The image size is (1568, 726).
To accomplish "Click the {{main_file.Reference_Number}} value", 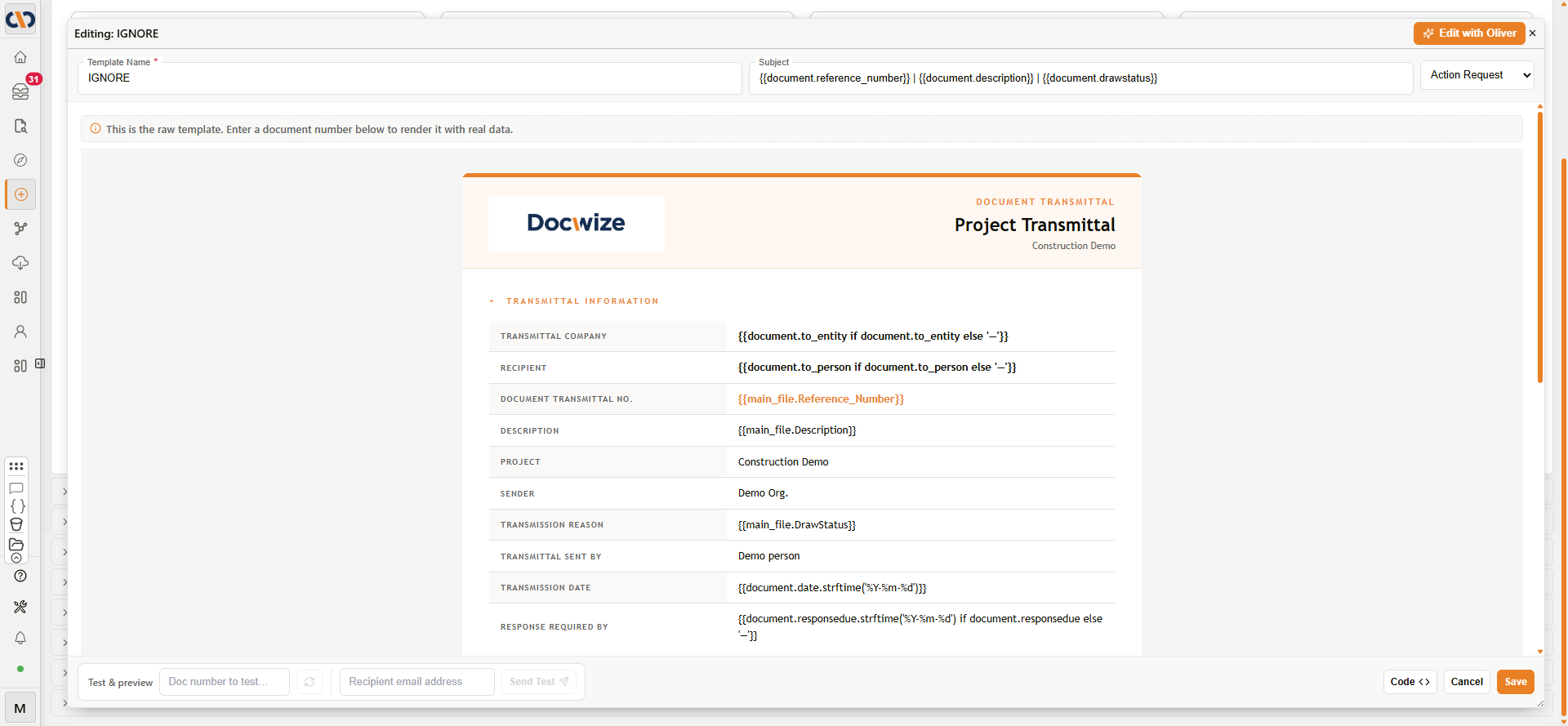I will click(x=821, y=399).
